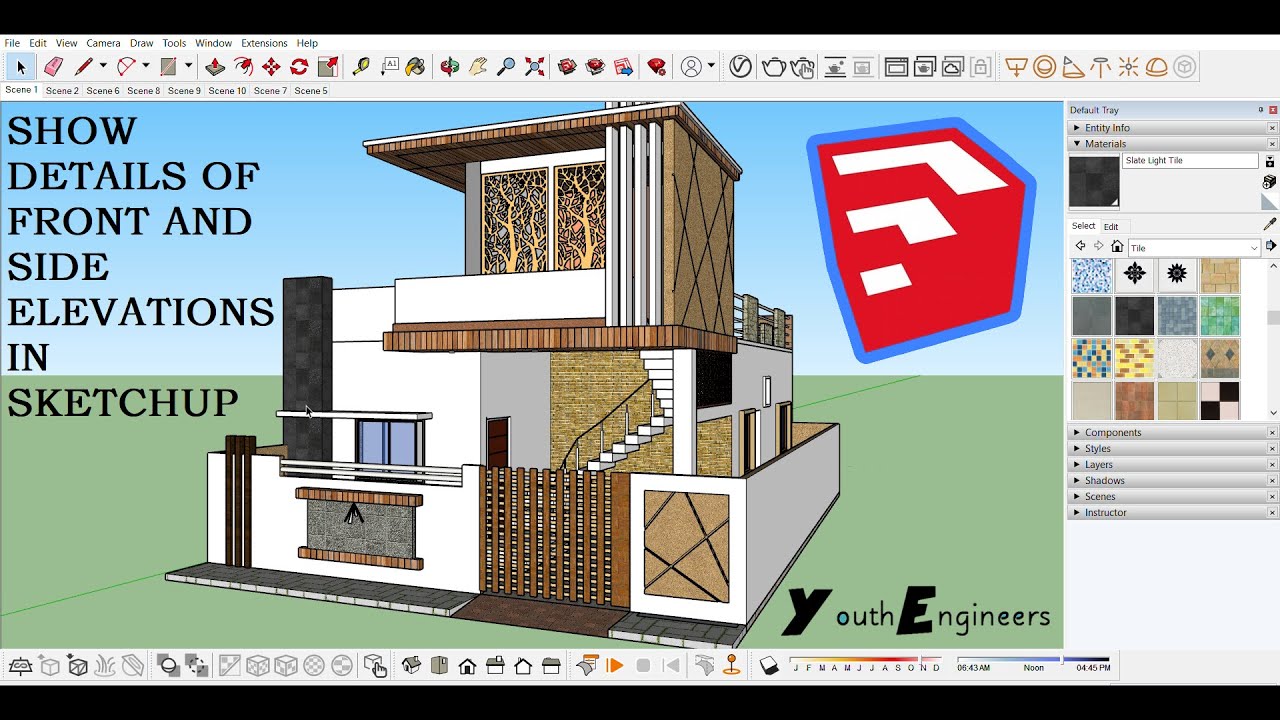This screenshot has width=1280, height=720.
Task: Select the Rectangle shape tool
Action: (168, 67)
